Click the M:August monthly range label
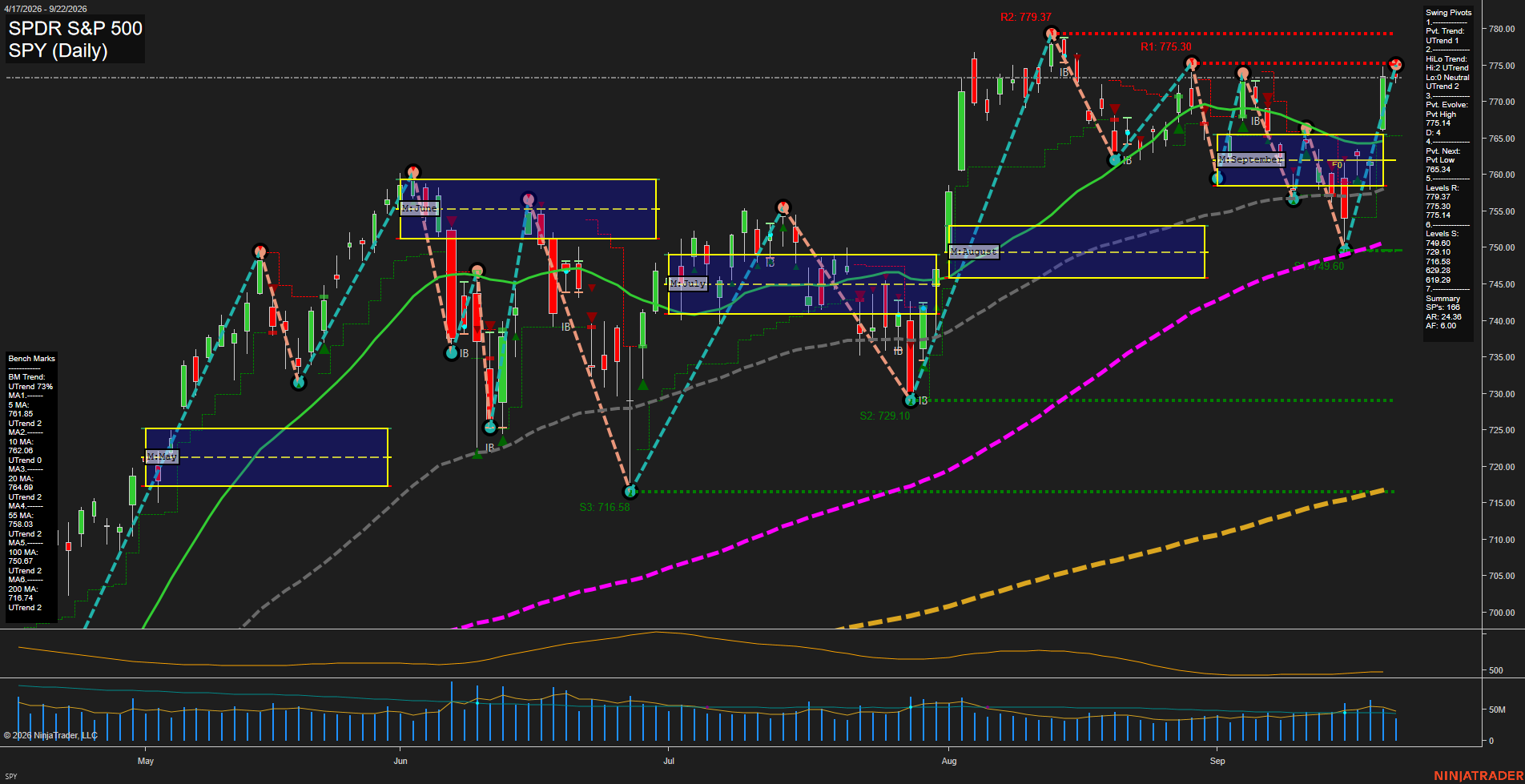 point(974,251)
